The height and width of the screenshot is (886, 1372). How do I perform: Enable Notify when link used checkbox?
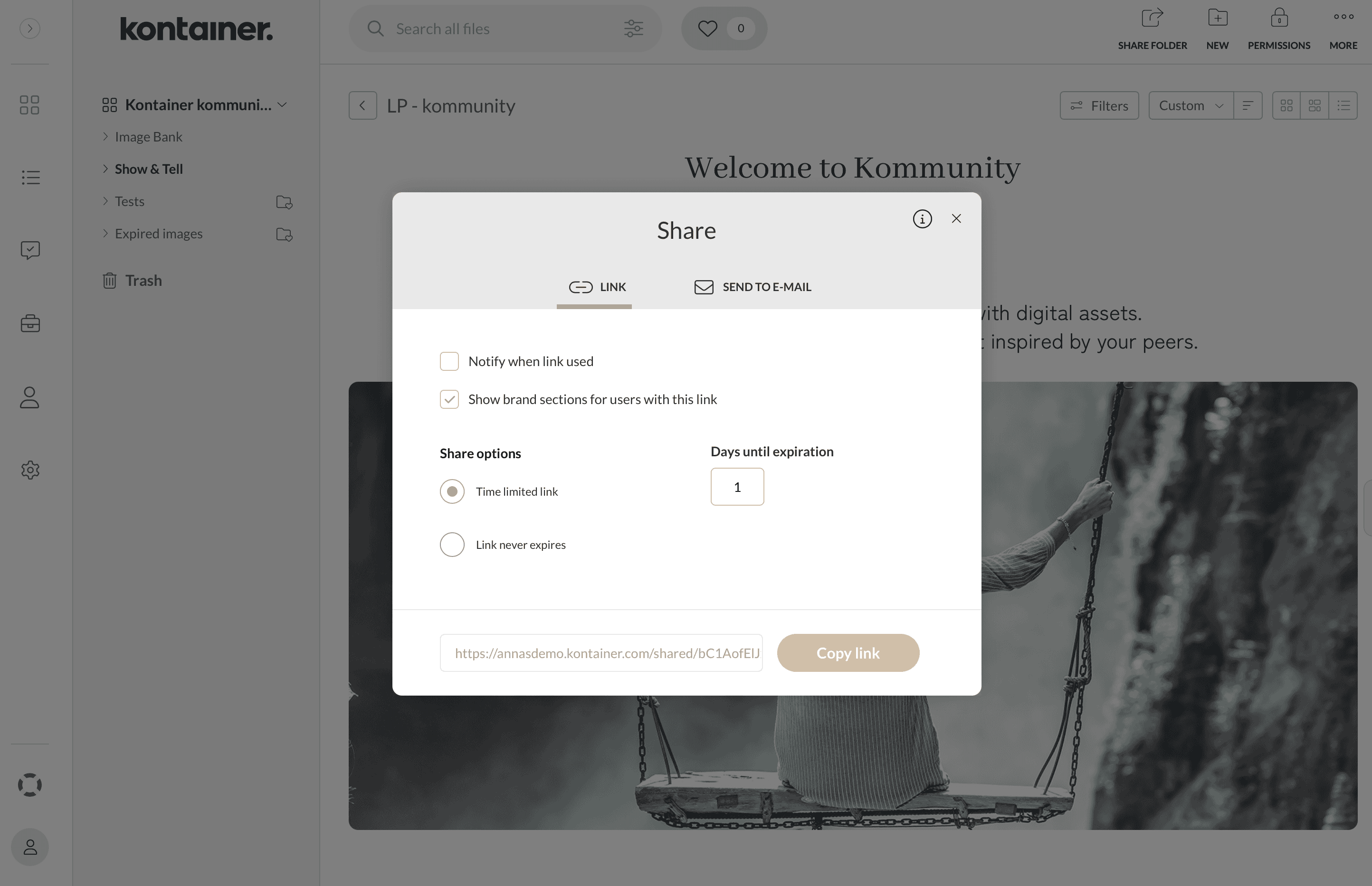tap(449, 361)
